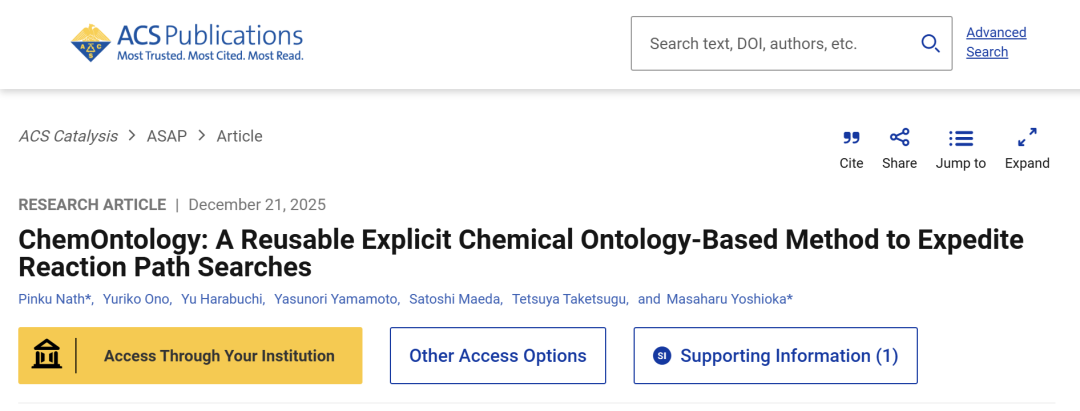Select the Article breadcrumb item
The image size is (1080, 411).
pyautogui.click(x=240, y=136)
